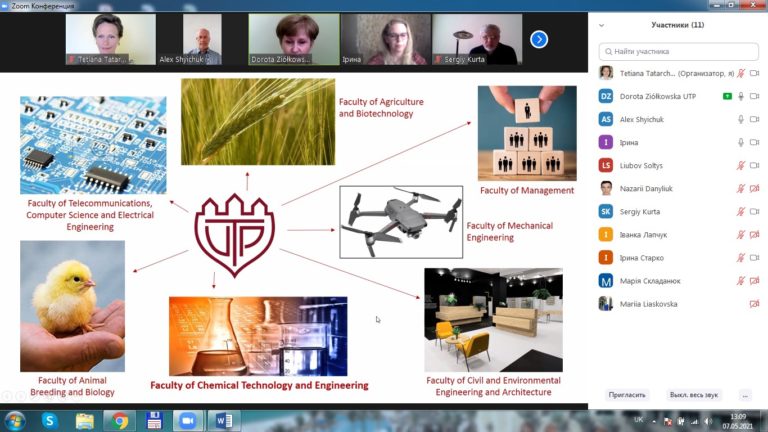Select Tetiana Tatar video thumbnail
The image size is (768, 432).
(111, 39)
